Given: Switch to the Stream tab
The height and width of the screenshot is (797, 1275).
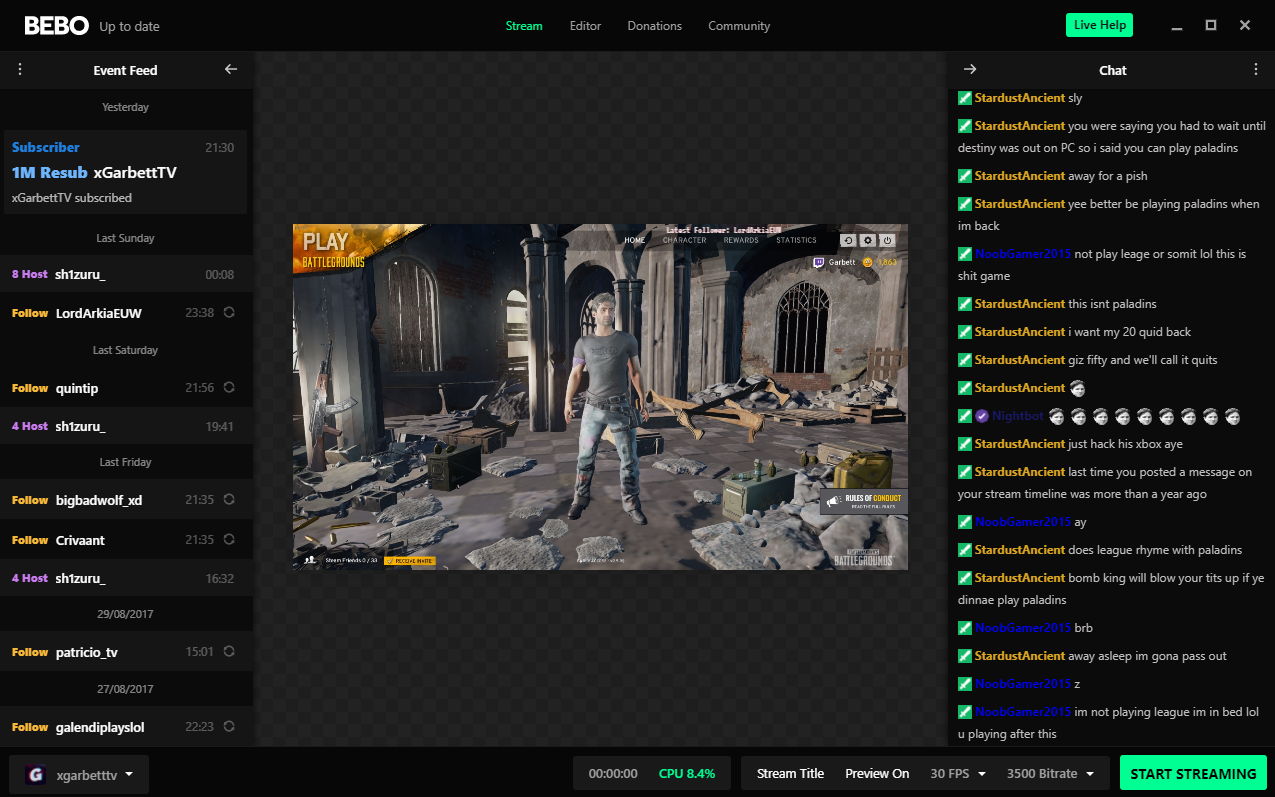Looking at the screenshot, I should [x=524, y=26].
